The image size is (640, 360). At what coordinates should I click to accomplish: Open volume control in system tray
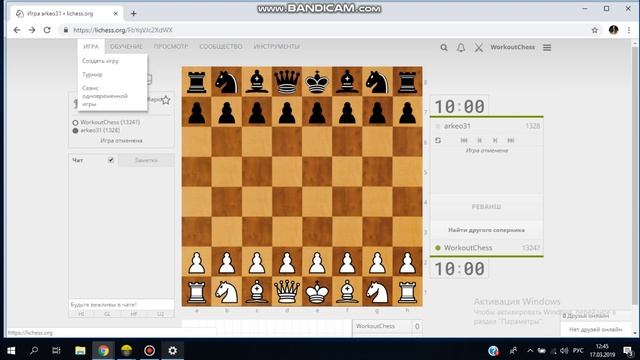click(x=564, y=351)
